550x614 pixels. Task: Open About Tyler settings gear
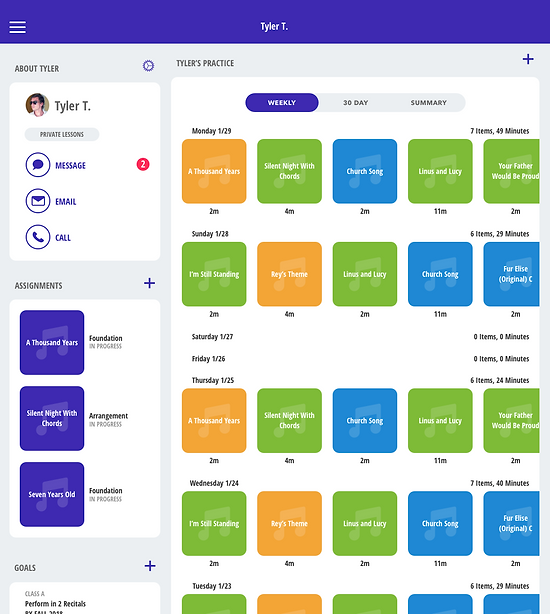[148, 66]
